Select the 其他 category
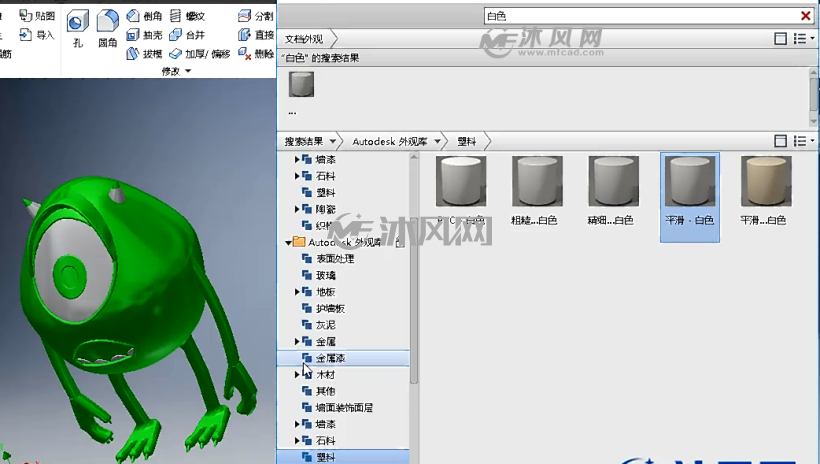 (x=325, y=391)
